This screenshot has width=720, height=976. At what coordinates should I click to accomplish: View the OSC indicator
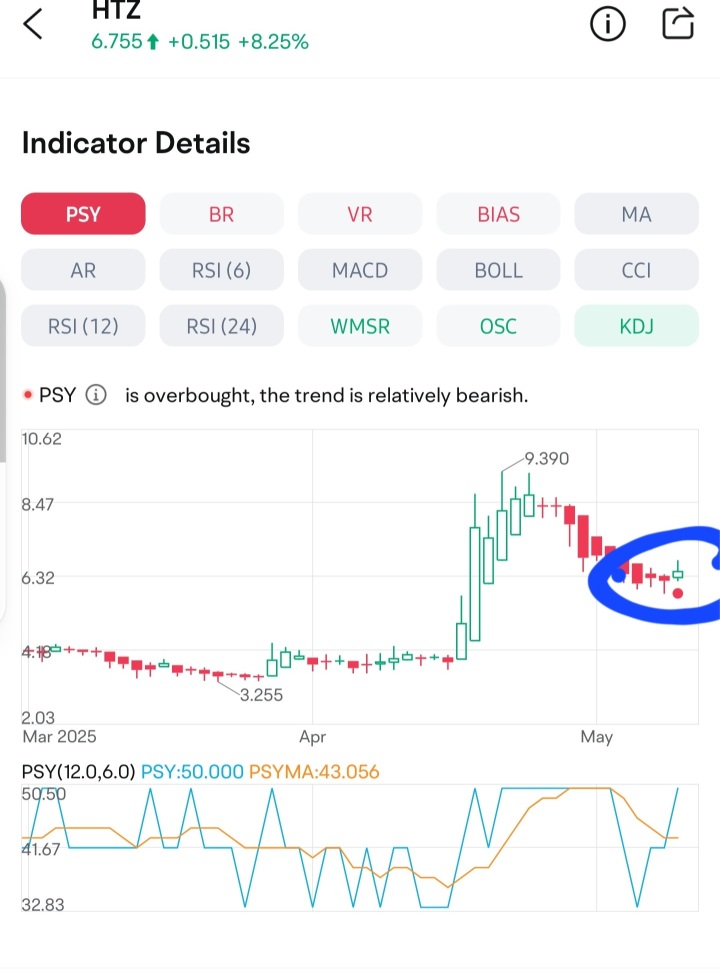(x=498, y=326)
